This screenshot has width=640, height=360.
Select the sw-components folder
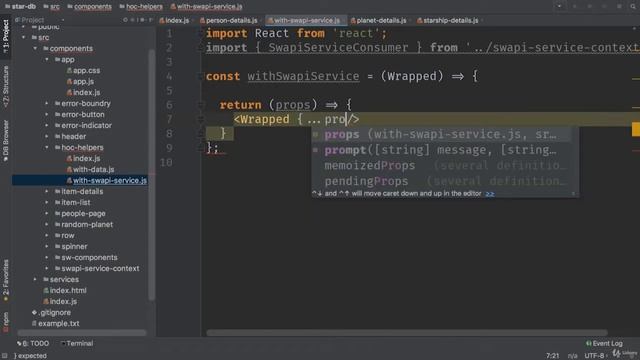86,258
